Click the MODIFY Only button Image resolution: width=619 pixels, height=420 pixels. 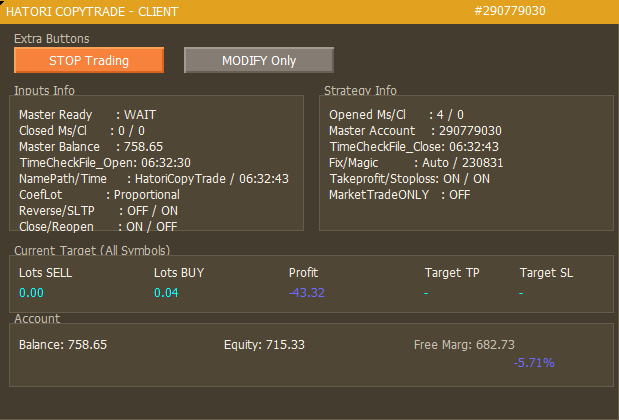point(259,60)
